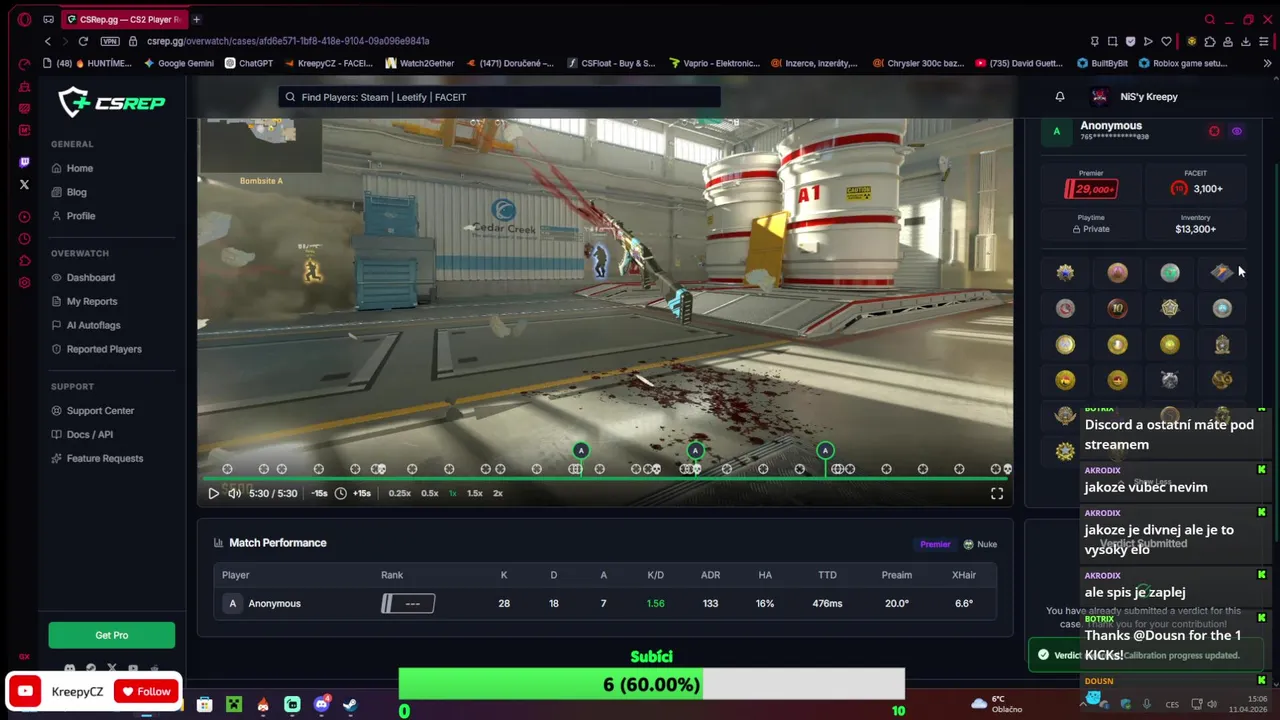Set playback speed to 1.5x
This screenshot has height=720, width=1280.
475,493
